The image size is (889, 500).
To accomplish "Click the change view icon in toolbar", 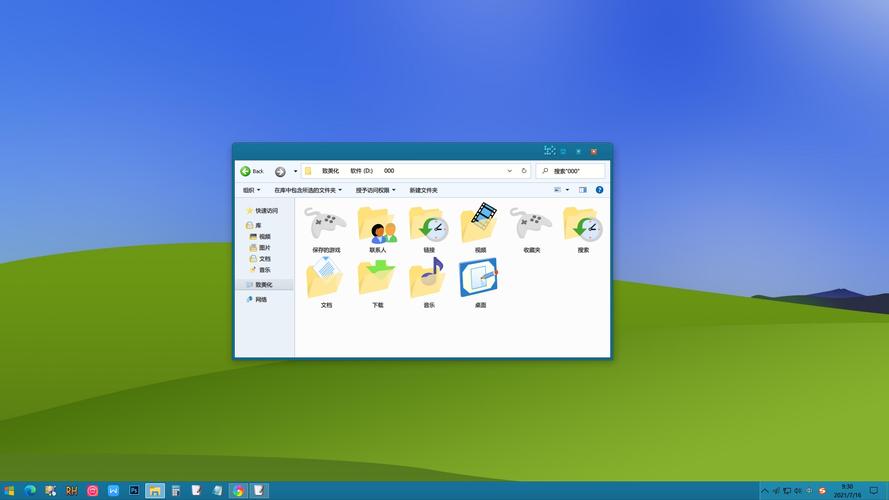I will [557, 190].
